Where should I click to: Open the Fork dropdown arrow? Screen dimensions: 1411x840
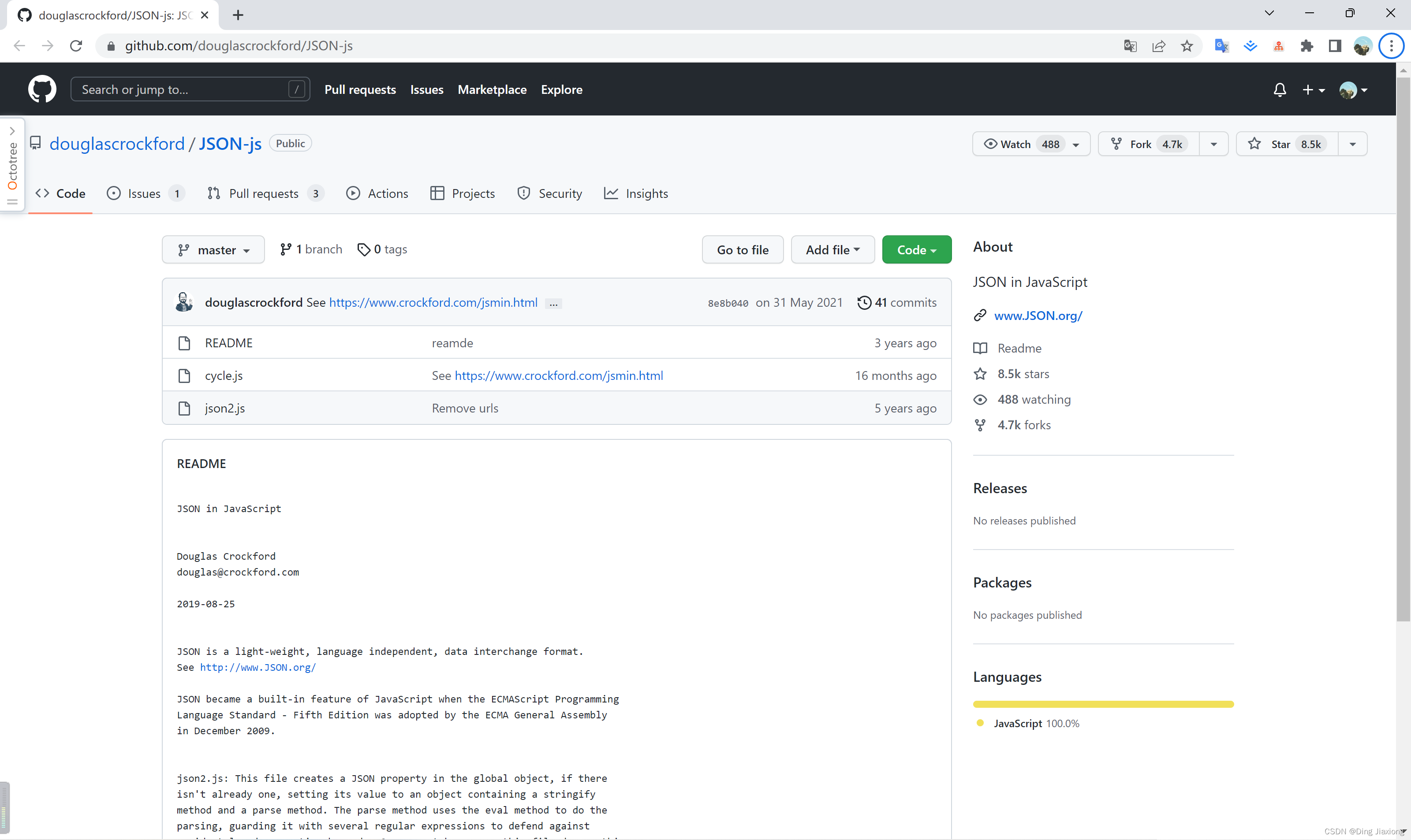tap(1213, 144)
